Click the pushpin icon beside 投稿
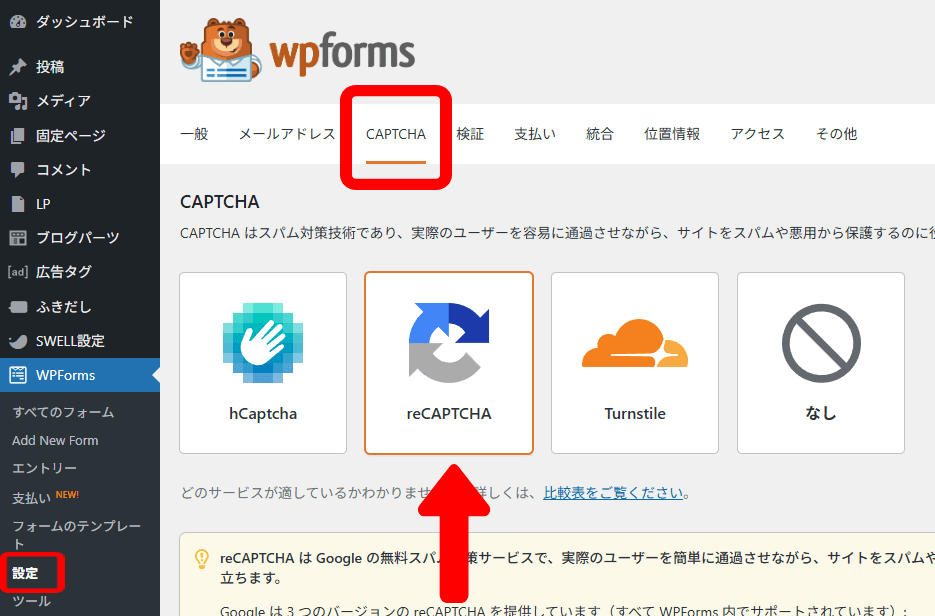The height and width of the screenshot is (616, 935). pos(17,67)
